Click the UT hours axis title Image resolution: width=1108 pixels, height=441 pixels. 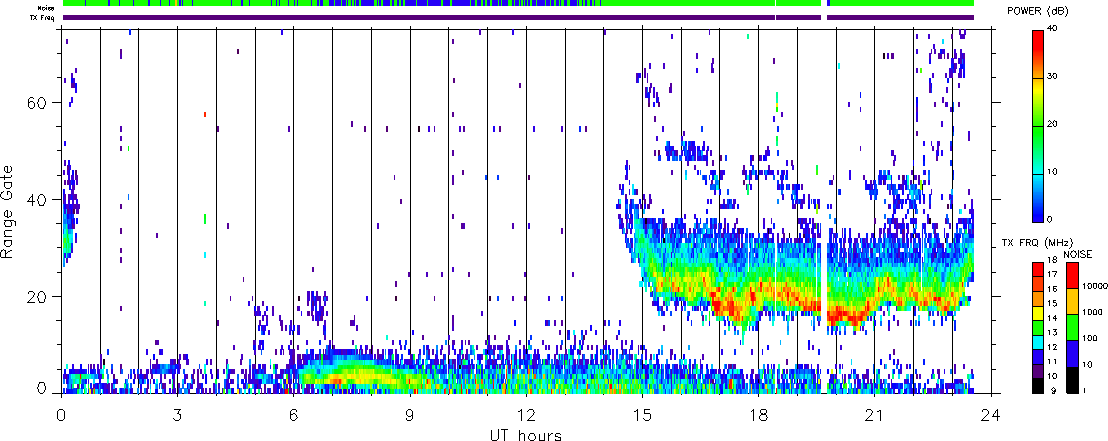[526, 434]
